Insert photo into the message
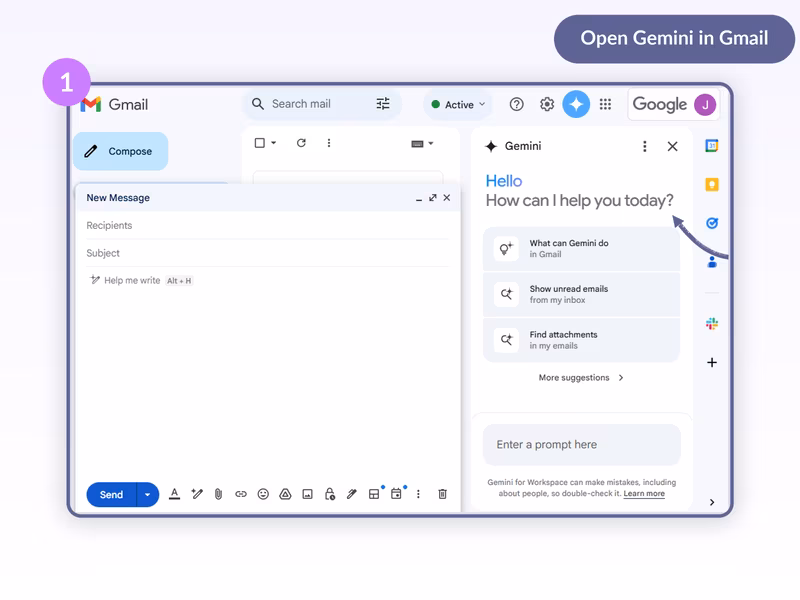800x600 pixels. pos(307,494)
